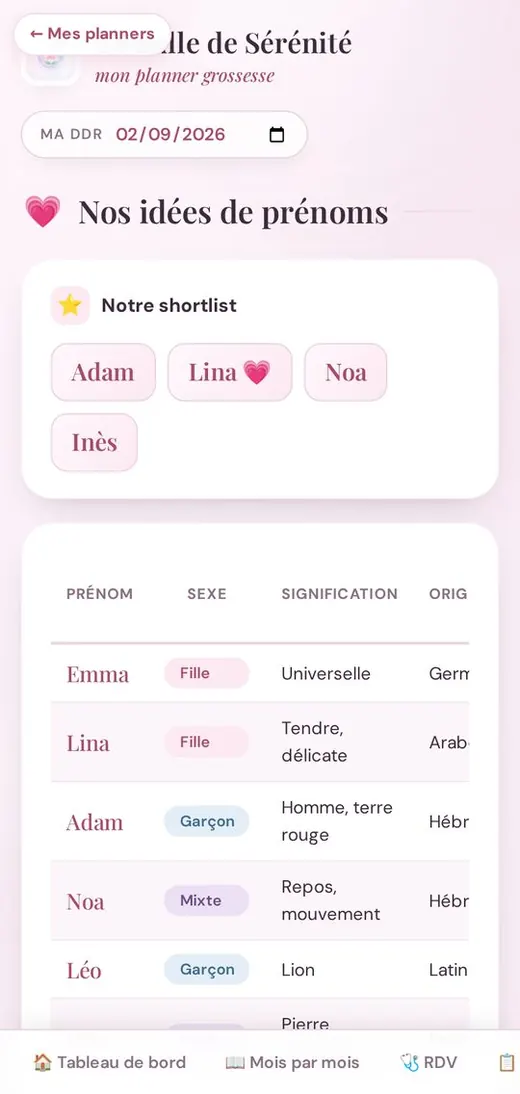Open the calendar picker icon in the DDR field
Image resolution: width=520 pixels, height=1094 pixels.
pyautogui.click(x=277, y=135)
